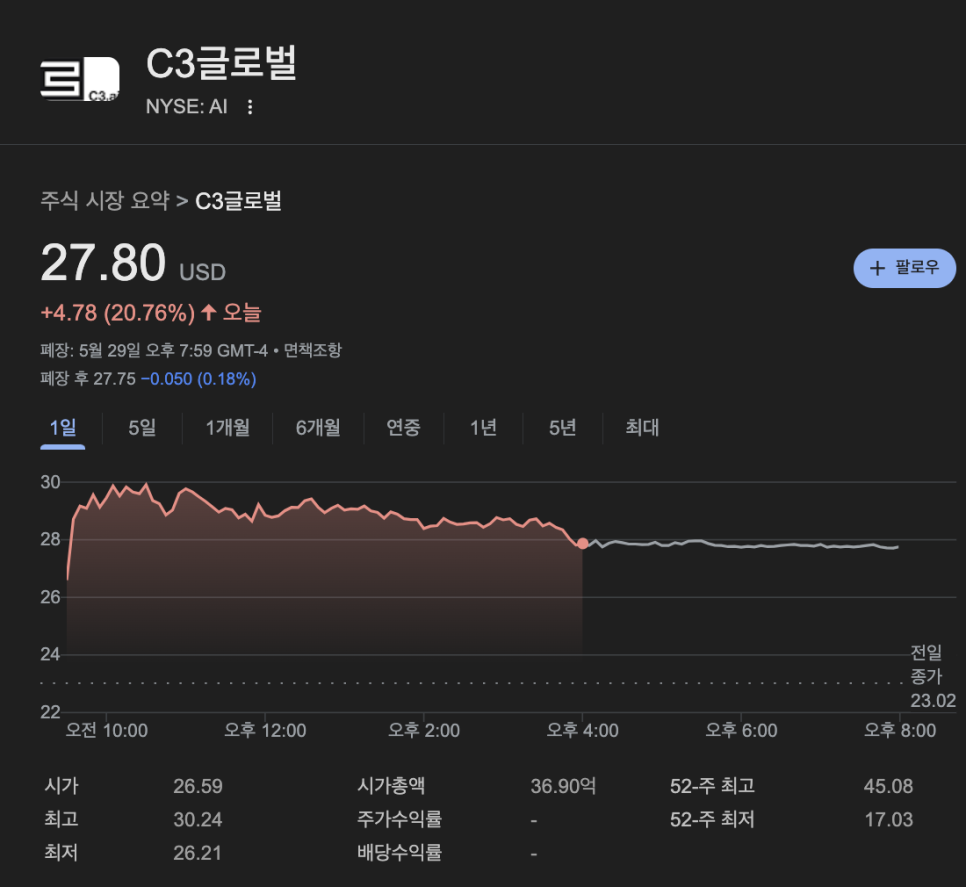
Task: Click the 최저 value 26.21
Action: coord(197,853)
